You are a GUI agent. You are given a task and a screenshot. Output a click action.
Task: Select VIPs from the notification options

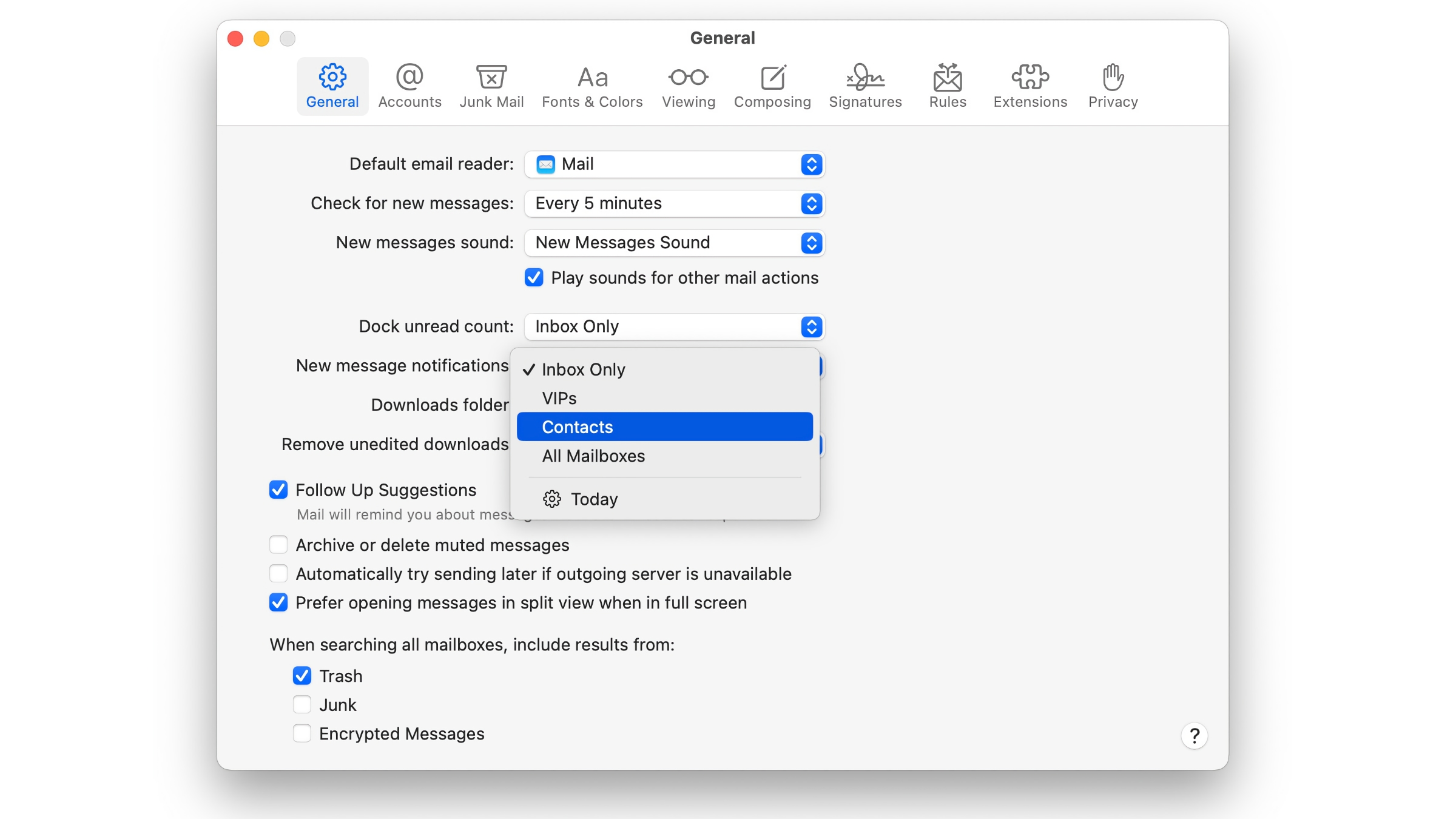pyautogui.click(x=559, y=398)
